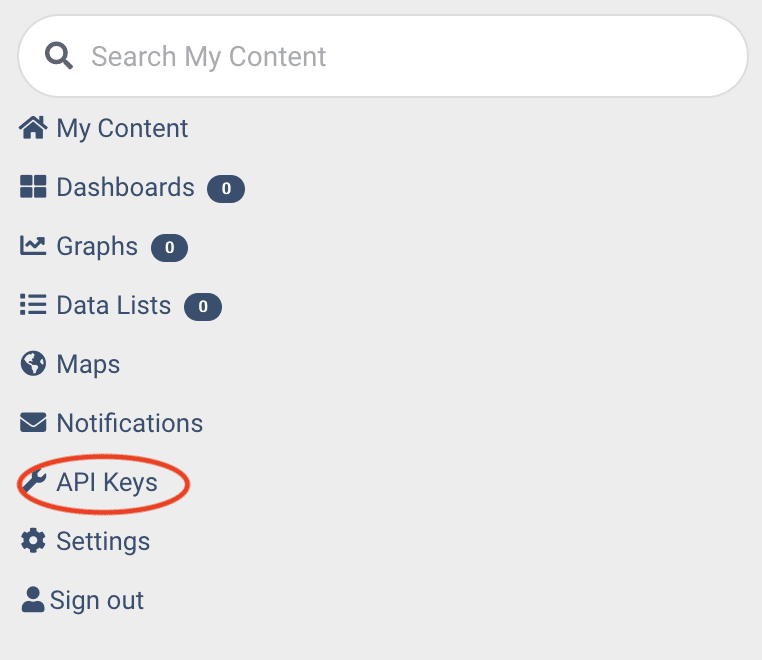
Task: Click the Data Lists bullet list icon
Action: coord(33,305)
